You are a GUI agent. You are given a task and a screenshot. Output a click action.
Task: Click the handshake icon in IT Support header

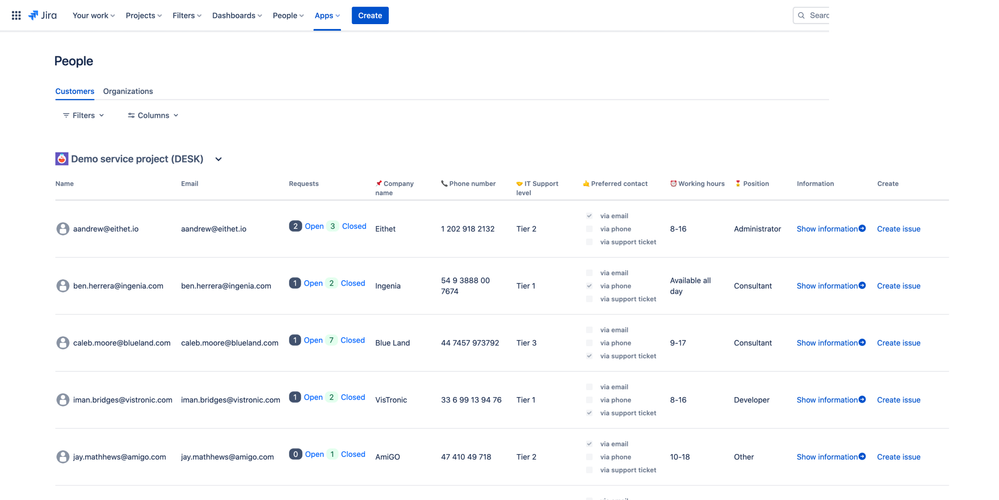(519, 183)
